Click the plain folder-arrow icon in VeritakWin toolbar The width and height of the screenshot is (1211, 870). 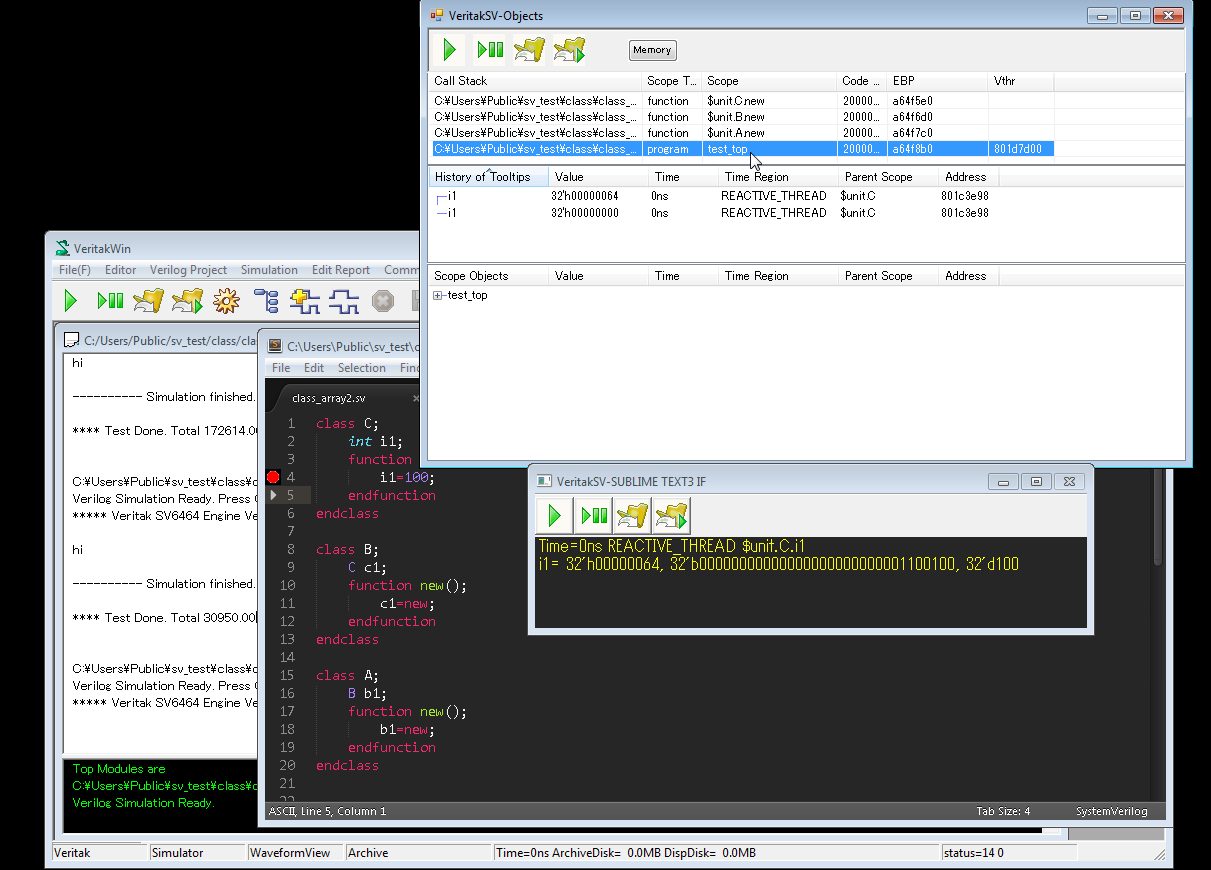(x=148, y=300)
